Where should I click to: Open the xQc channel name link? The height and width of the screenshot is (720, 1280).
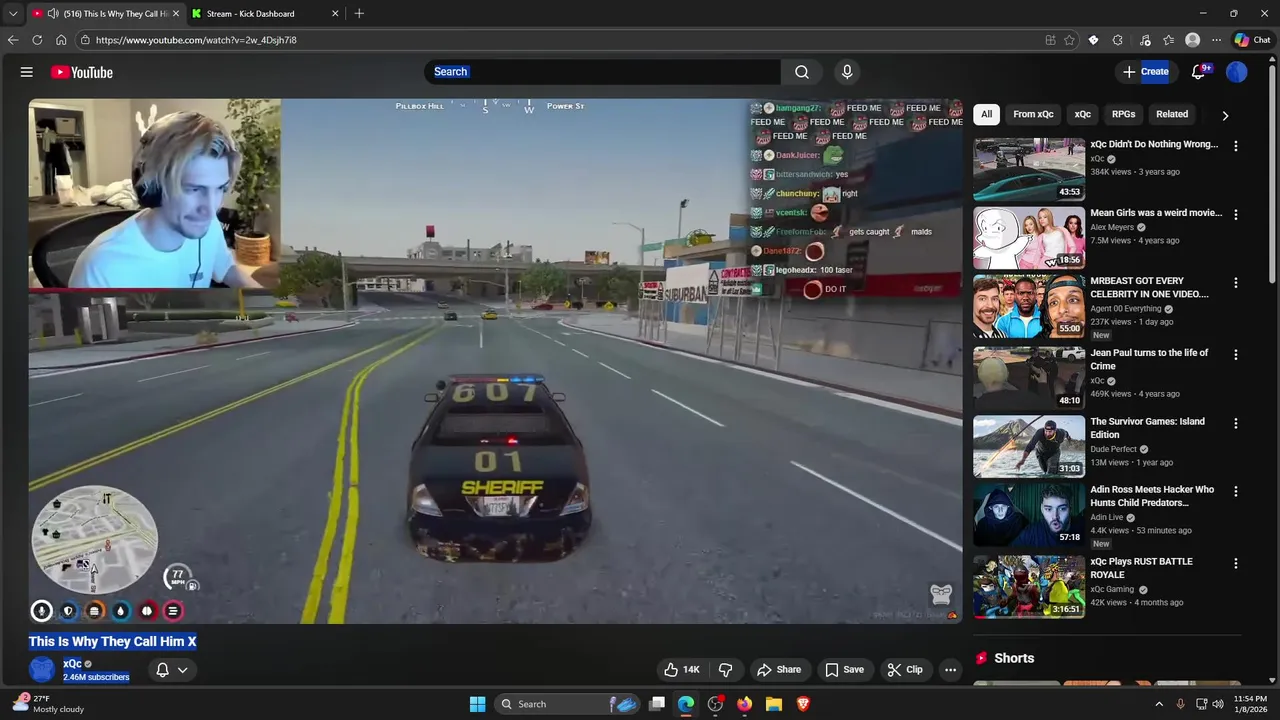pos(72,664)
